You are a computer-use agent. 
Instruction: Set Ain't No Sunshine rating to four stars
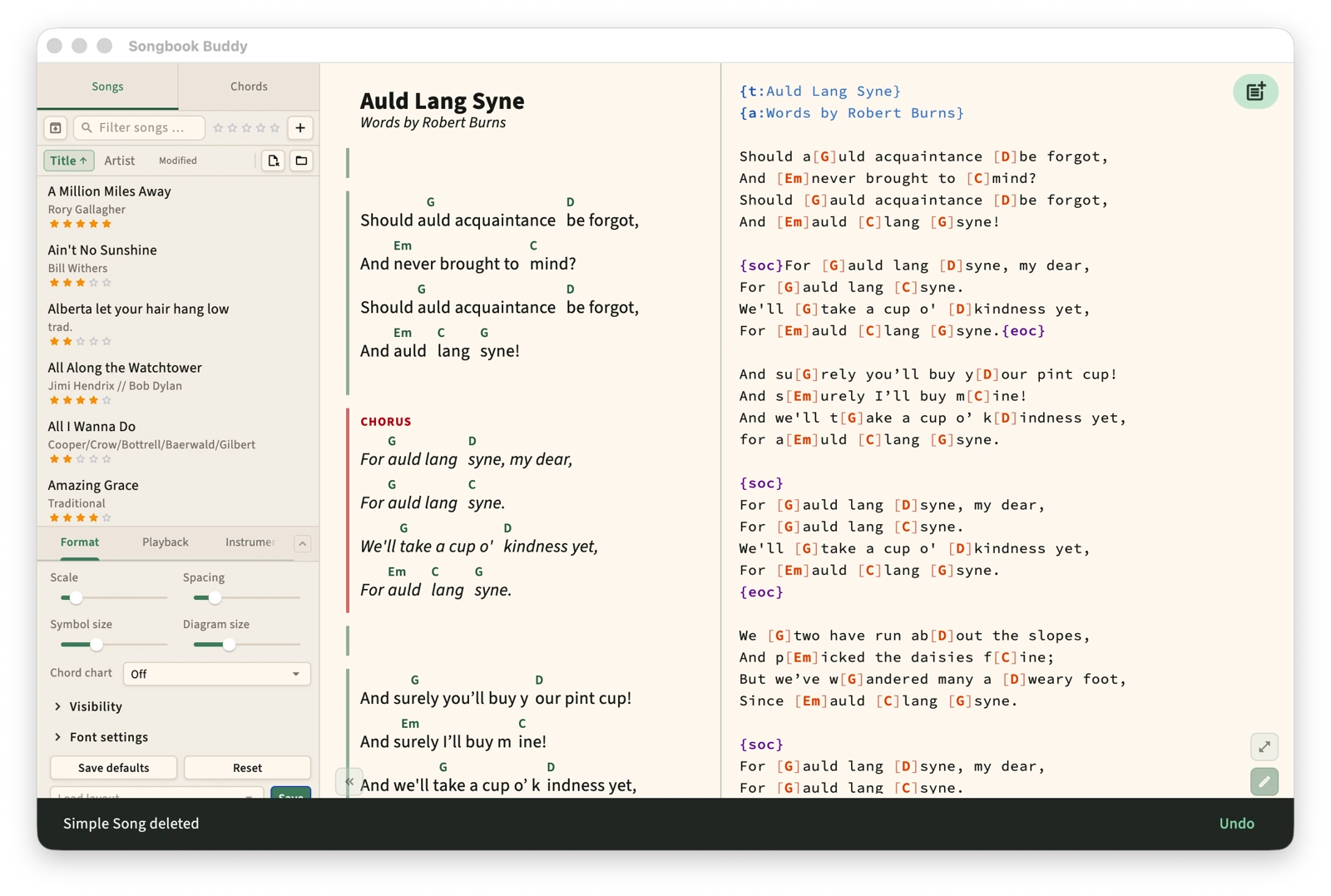(93, 283)
